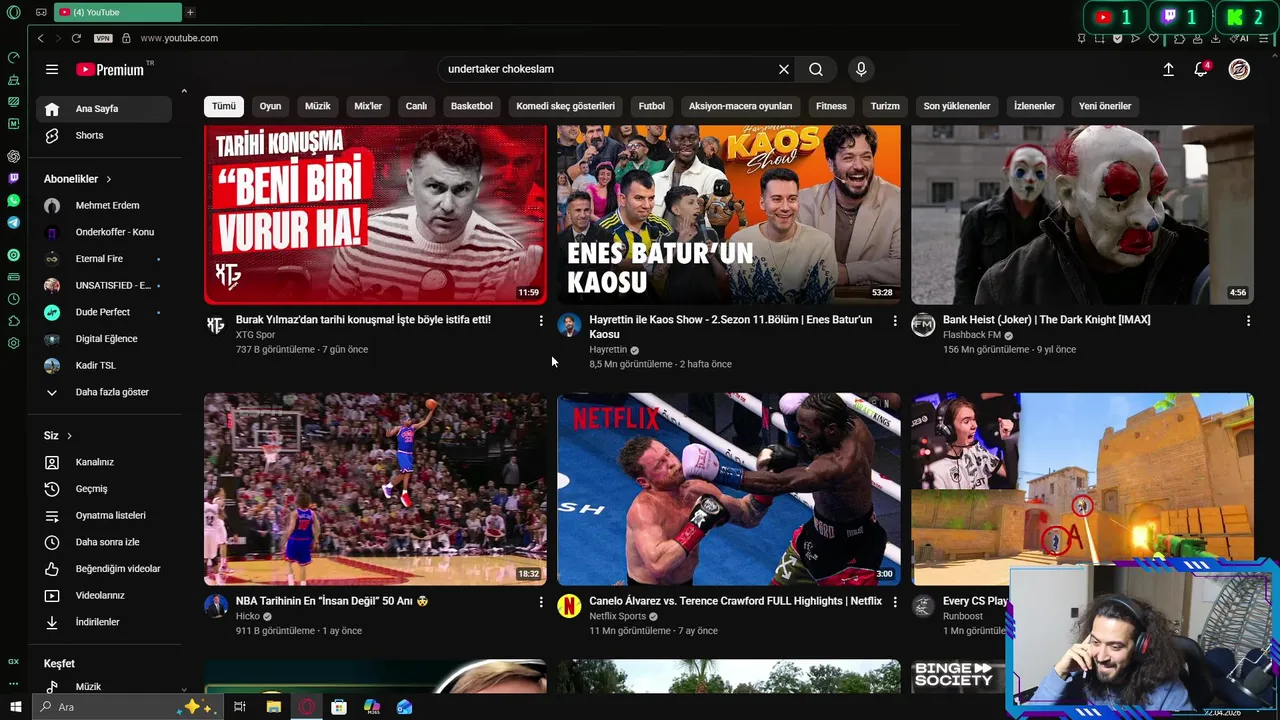Image resolution: width=1280 pixels, height=720 pixels.
Task: Select Yeni öneriler filter chip
Action: (1105, 106)
